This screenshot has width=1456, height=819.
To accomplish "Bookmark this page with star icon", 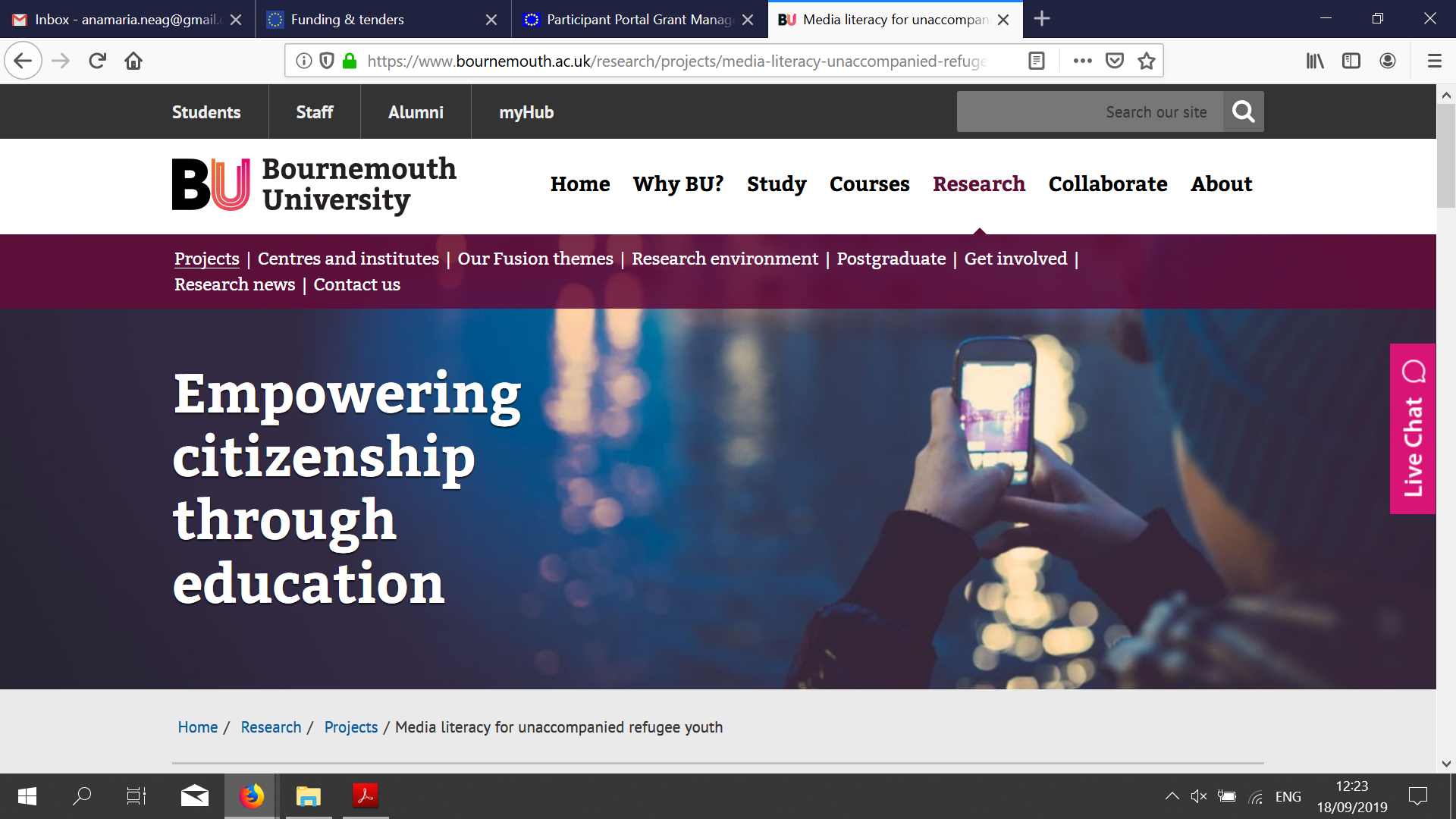I will click(x=1146, y=61).
